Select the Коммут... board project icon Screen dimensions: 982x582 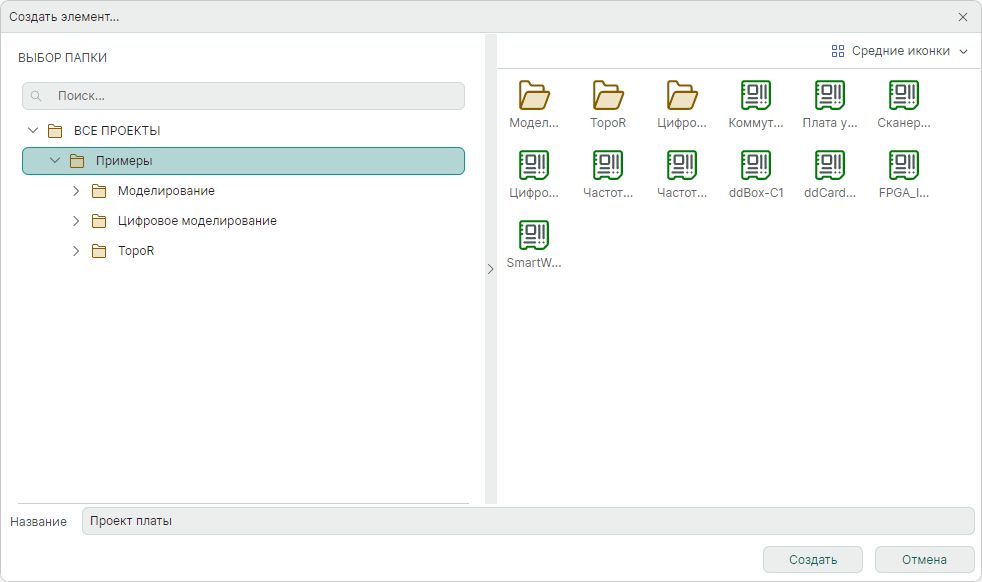click(756, 96)
